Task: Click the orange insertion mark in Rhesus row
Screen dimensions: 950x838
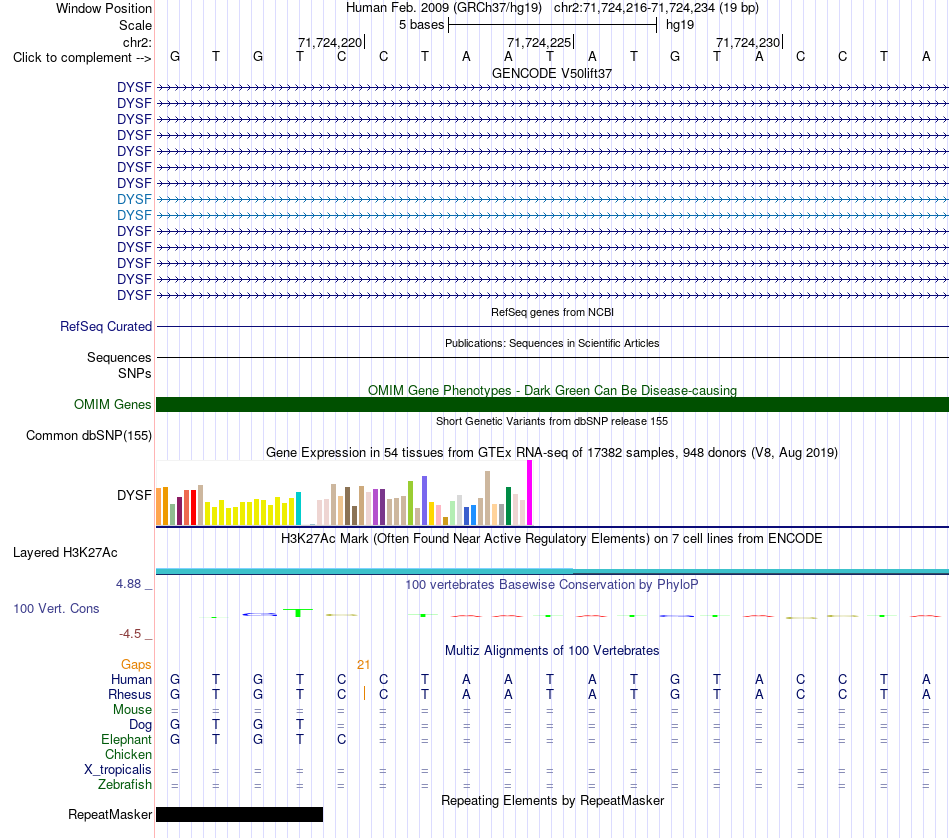Action: (364, 693)
